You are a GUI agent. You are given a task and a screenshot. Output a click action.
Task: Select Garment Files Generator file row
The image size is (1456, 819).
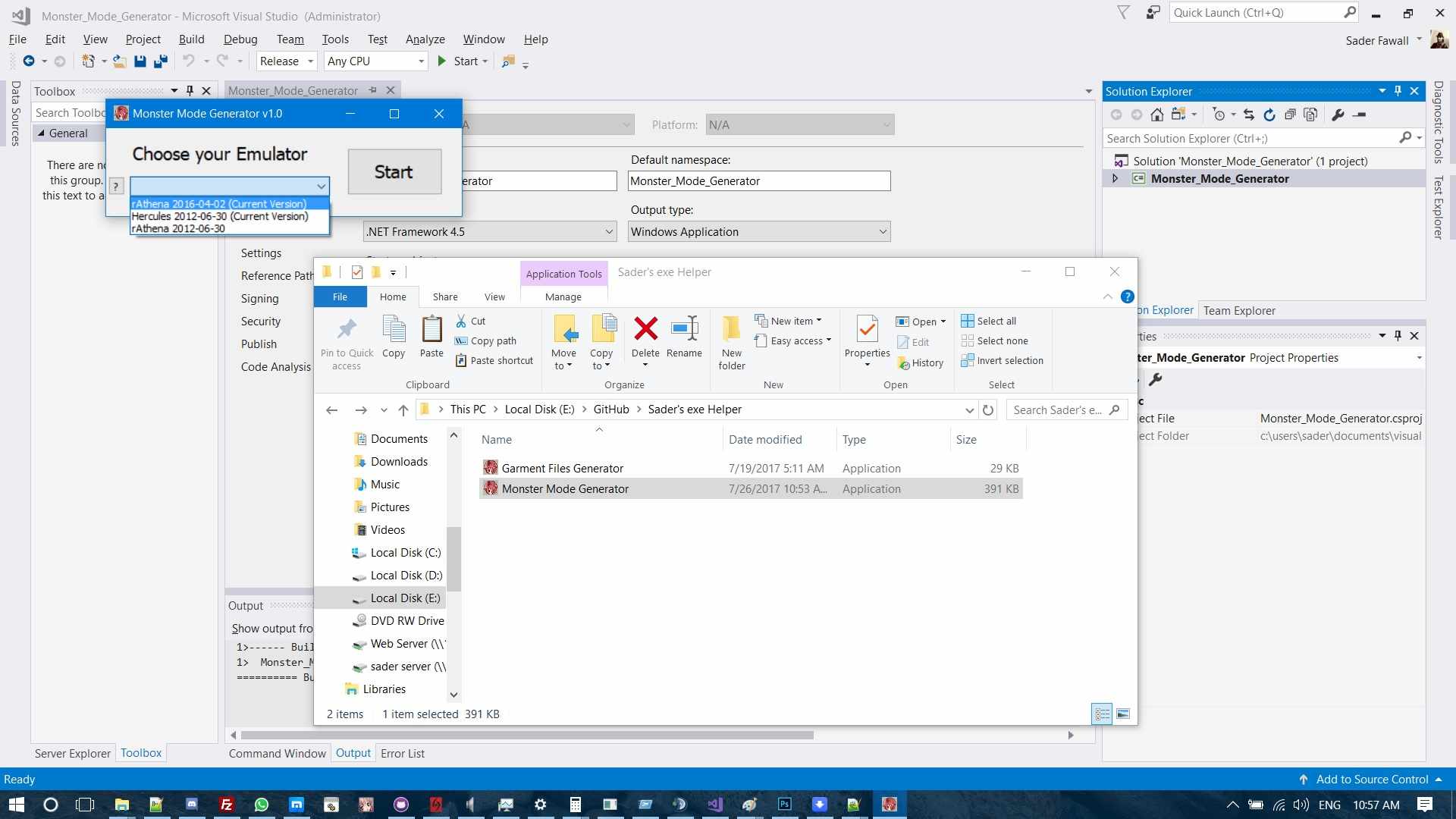click(x=751, y=469)
